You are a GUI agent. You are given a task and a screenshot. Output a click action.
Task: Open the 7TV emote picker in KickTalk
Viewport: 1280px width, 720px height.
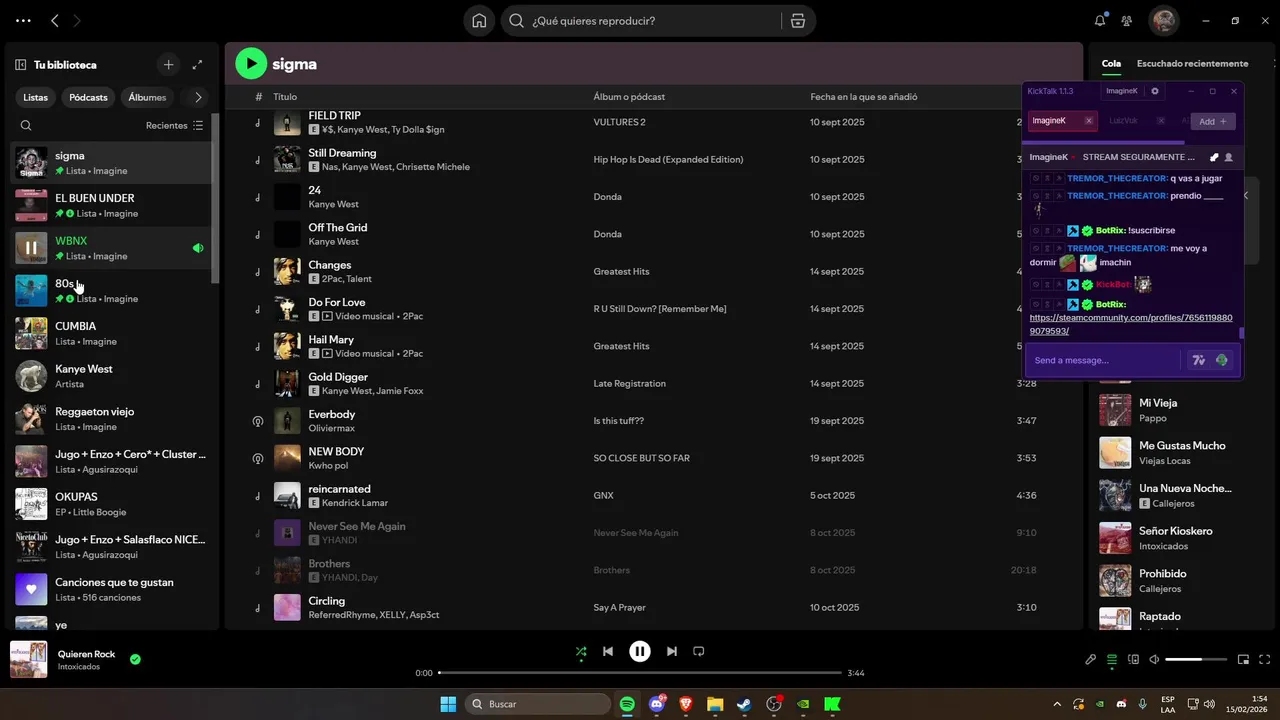[x=1198, y=360]
